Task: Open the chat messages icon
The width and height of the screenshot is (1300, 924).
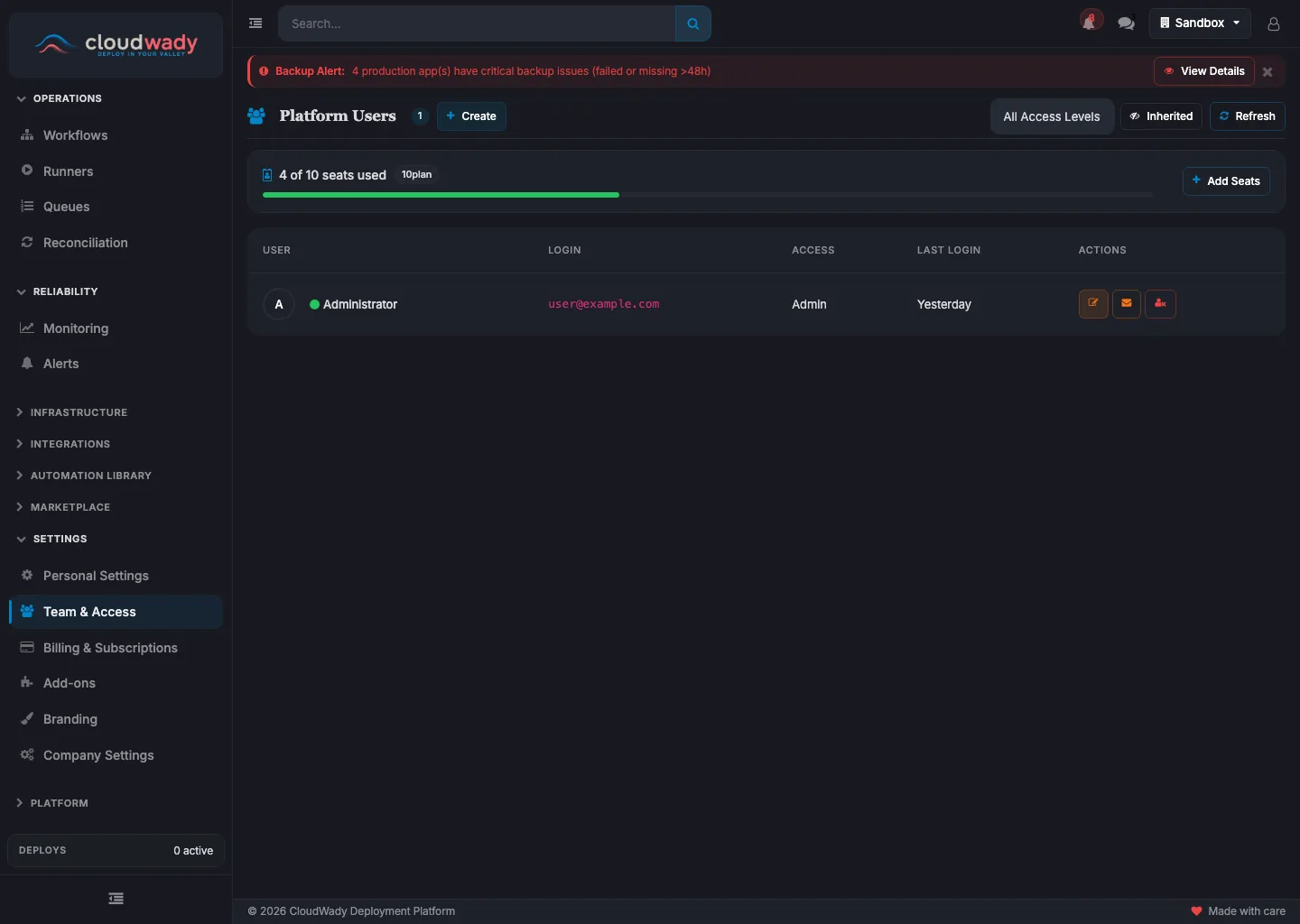Action: tap(1126, 23)
